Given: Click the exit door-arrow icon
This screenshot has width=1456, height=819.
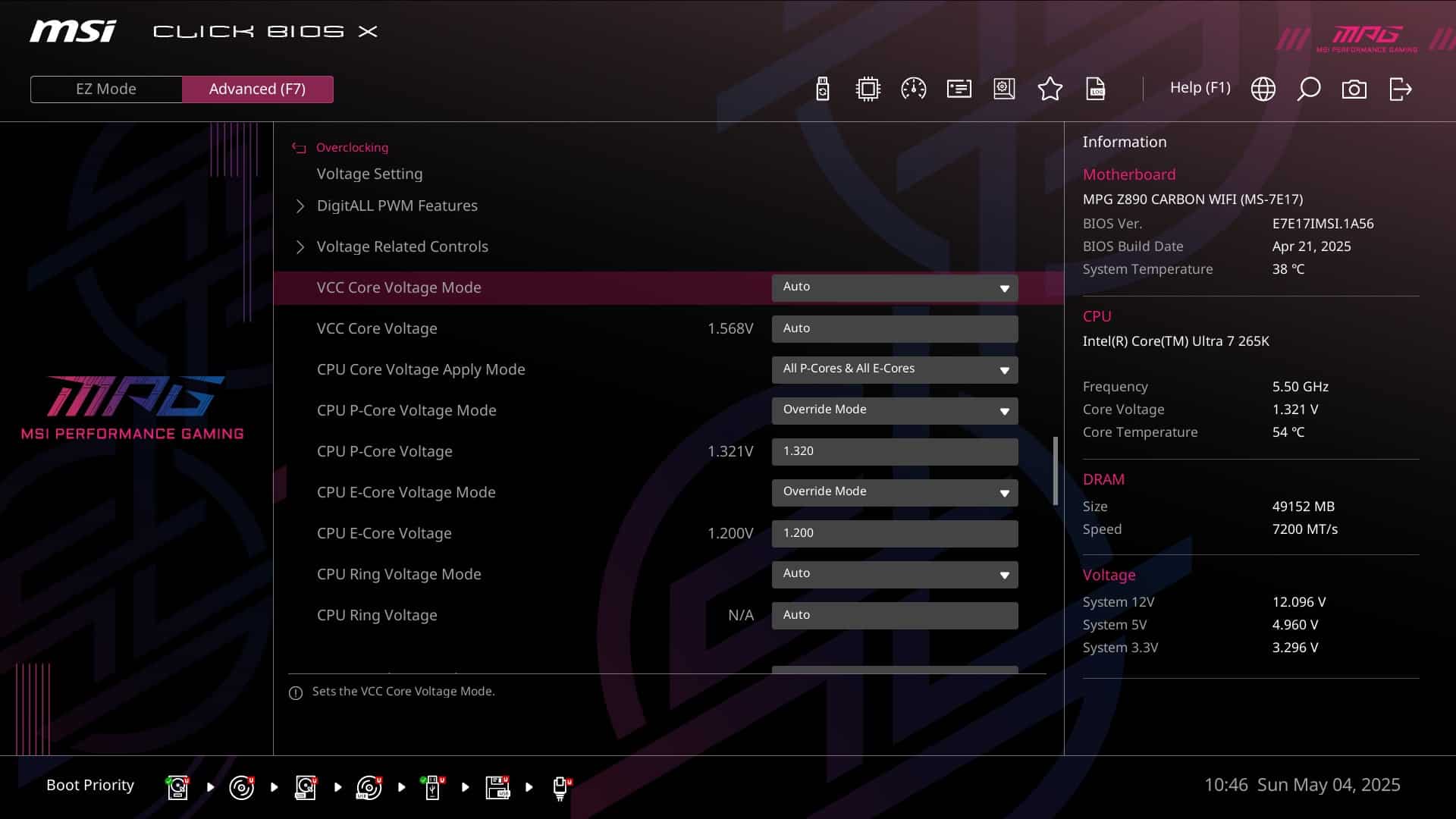Looking at the screenshot, I should click(1400, 89).
